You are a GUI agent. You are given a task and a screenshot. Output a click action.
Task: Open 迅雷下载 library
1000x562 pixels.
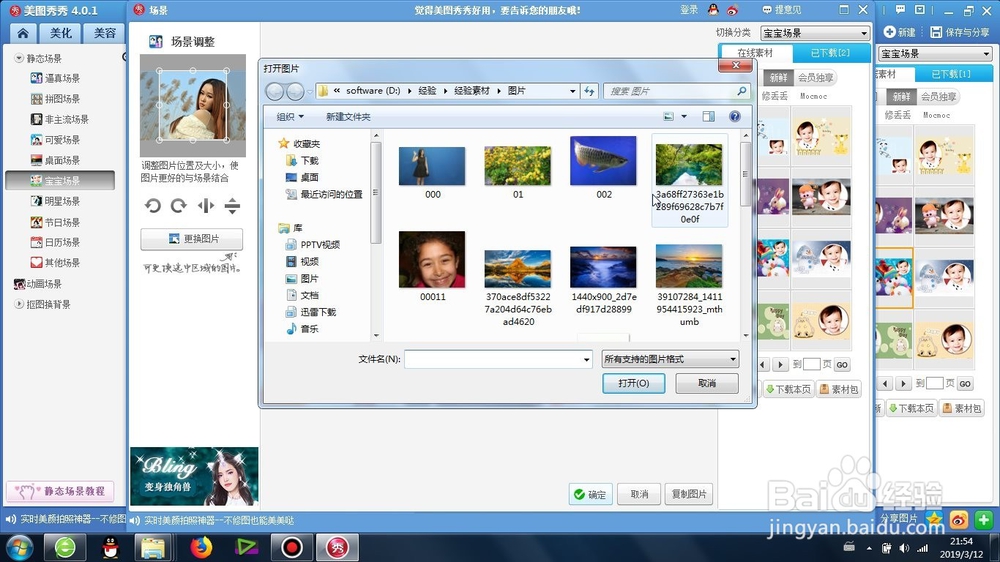point(311,312)
